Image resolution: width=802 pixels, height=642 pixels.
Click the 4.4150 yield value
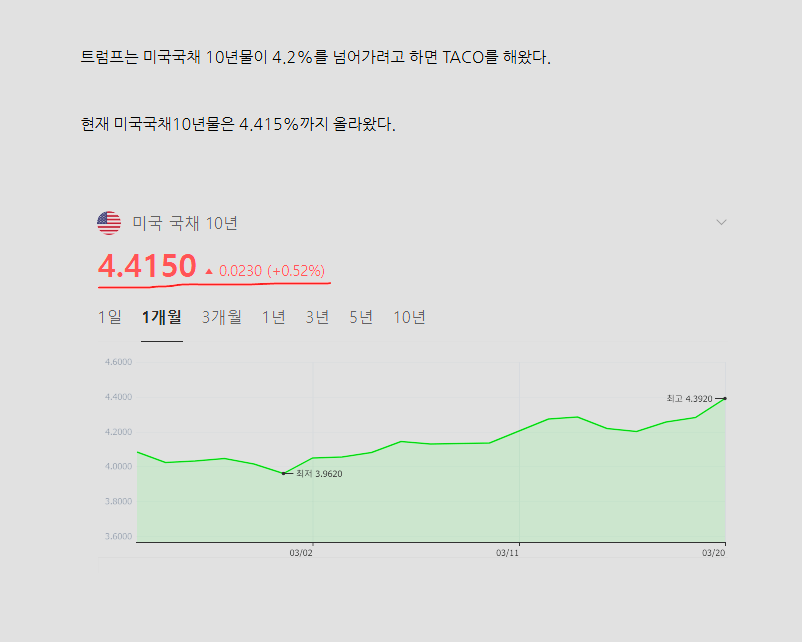pyautogui.click(x=147, y=266)
